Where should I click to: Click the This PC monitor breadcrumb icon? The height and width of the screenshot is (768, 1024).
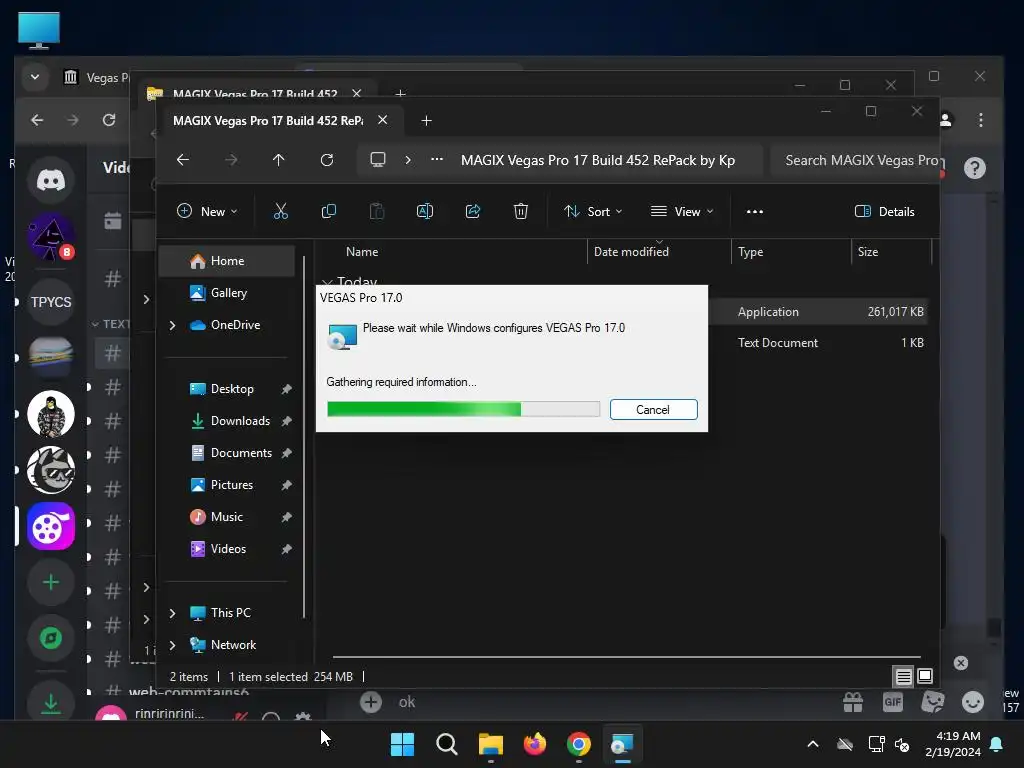pyautogui.click(x=377, y=160)
